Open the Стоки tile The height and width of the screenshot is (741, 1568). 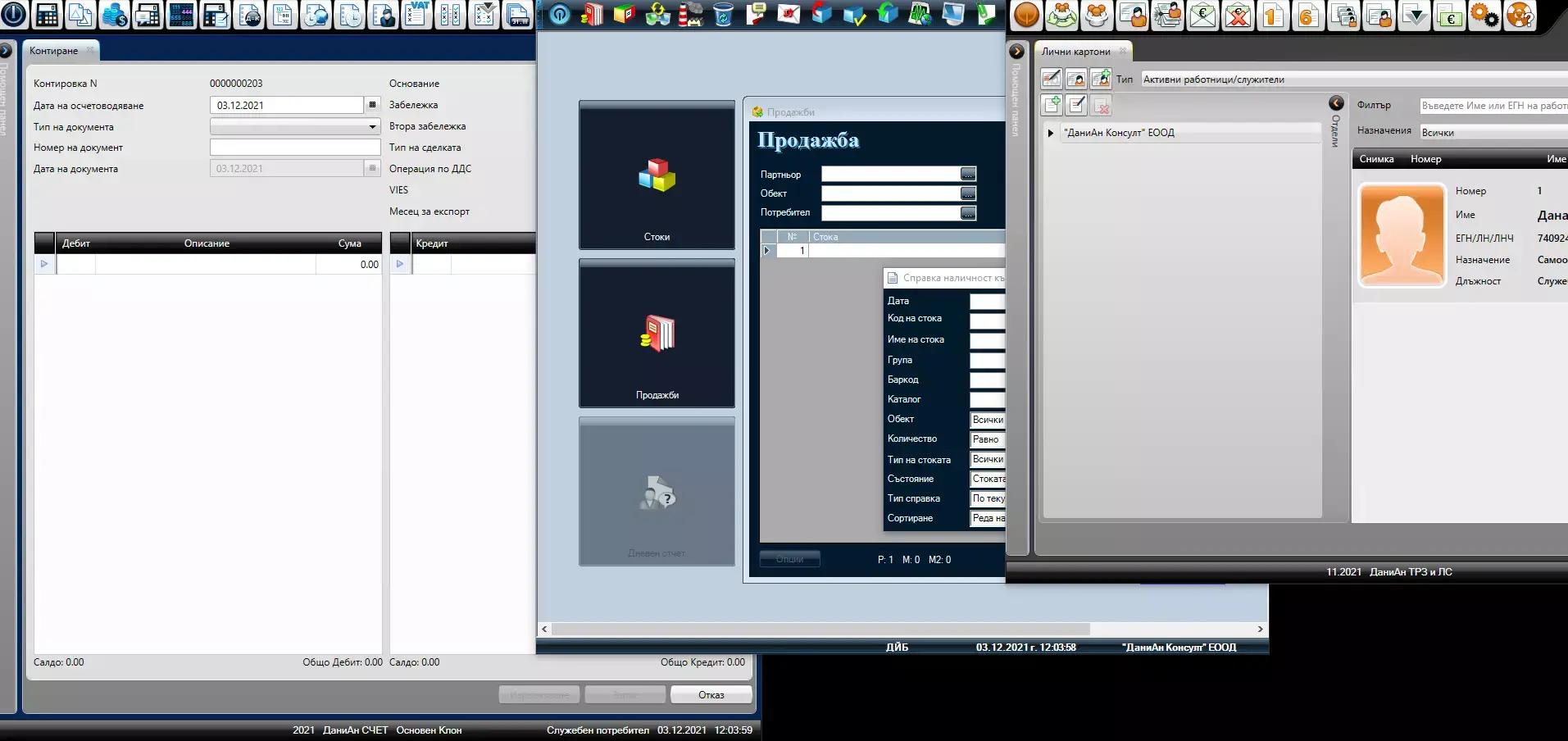(x=657, y=175)
